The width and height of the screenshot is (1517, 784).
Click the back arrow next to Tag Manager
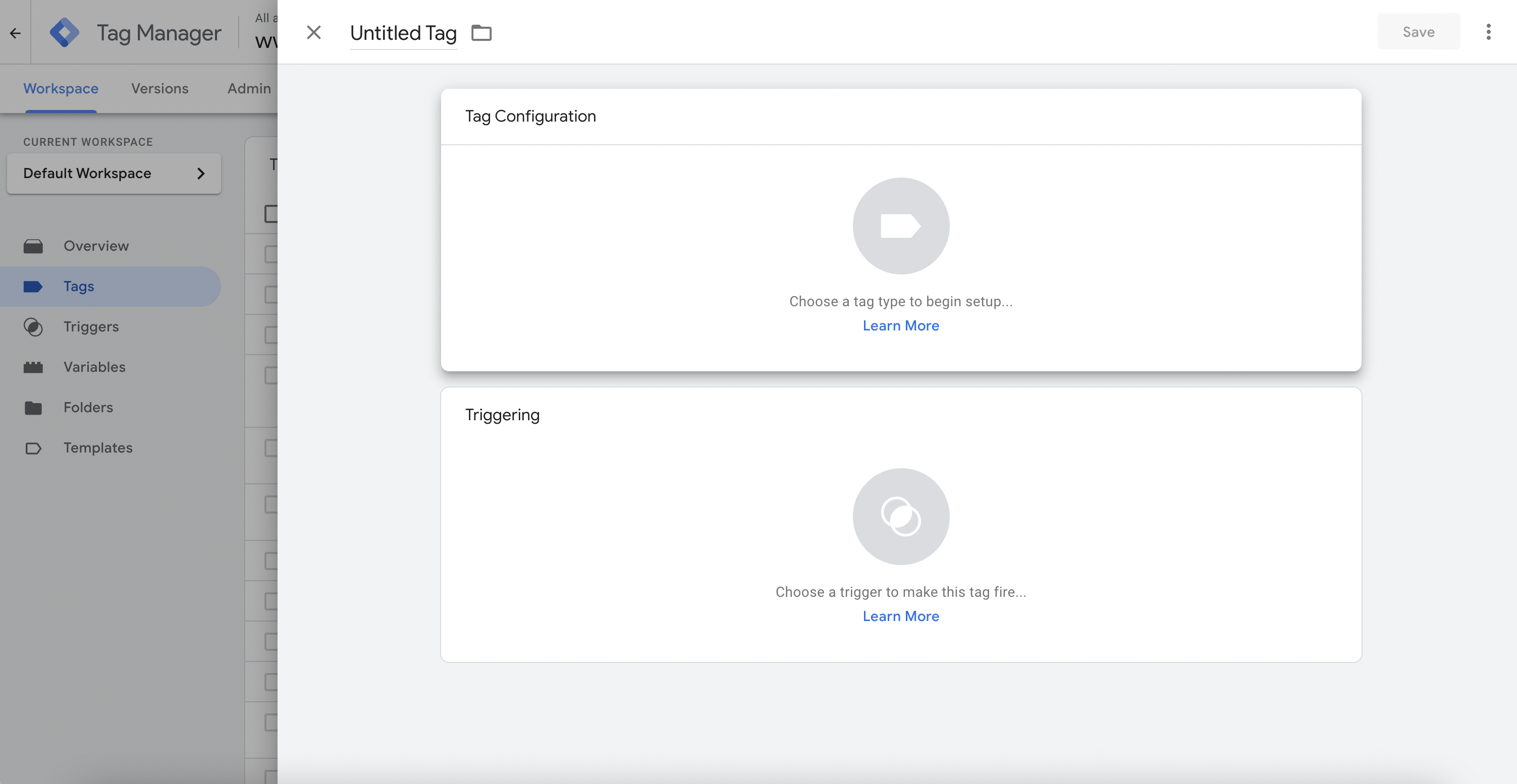15,33
